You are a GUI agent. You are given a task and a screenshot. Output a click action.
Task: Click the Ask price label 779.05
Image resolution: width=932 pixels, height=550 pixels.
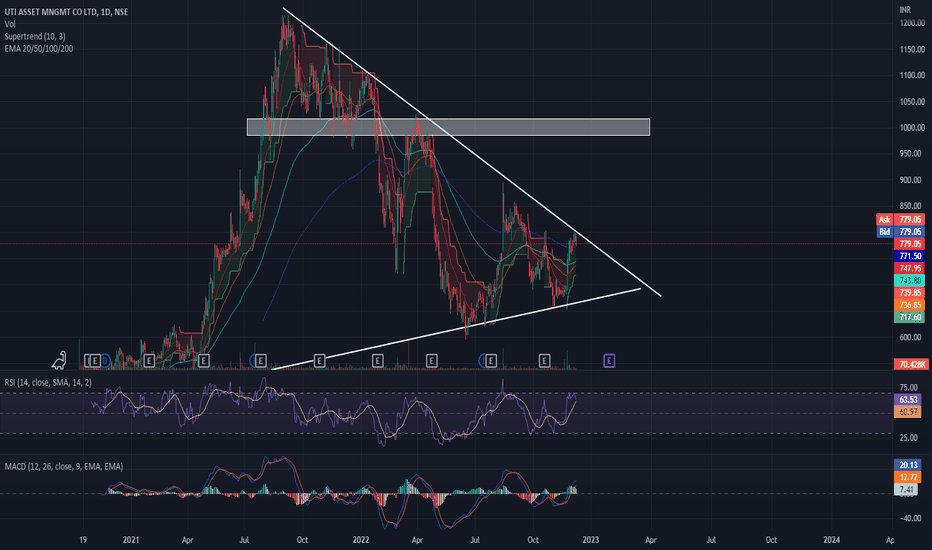pos(900,219)
